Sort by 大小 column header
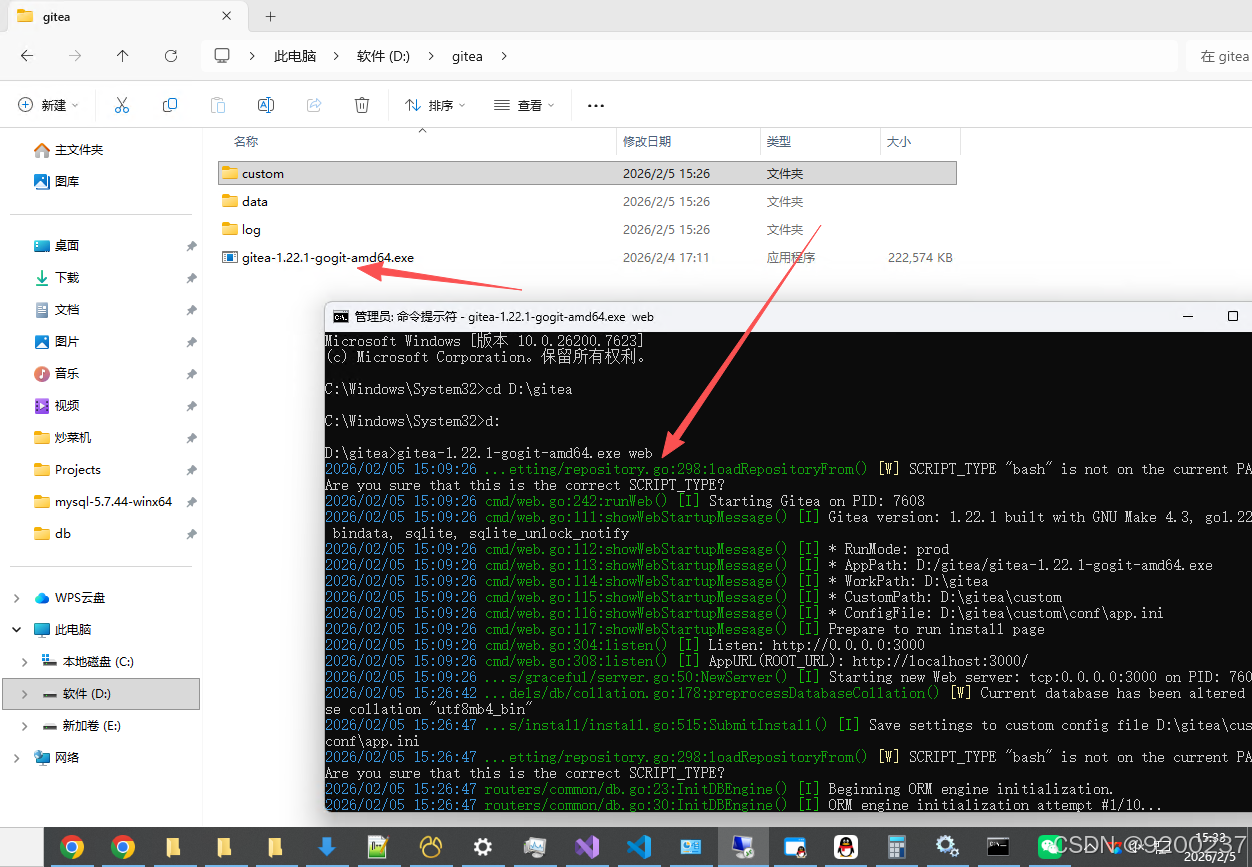This screenshot has height=867, width=1252. pos(899,142)
